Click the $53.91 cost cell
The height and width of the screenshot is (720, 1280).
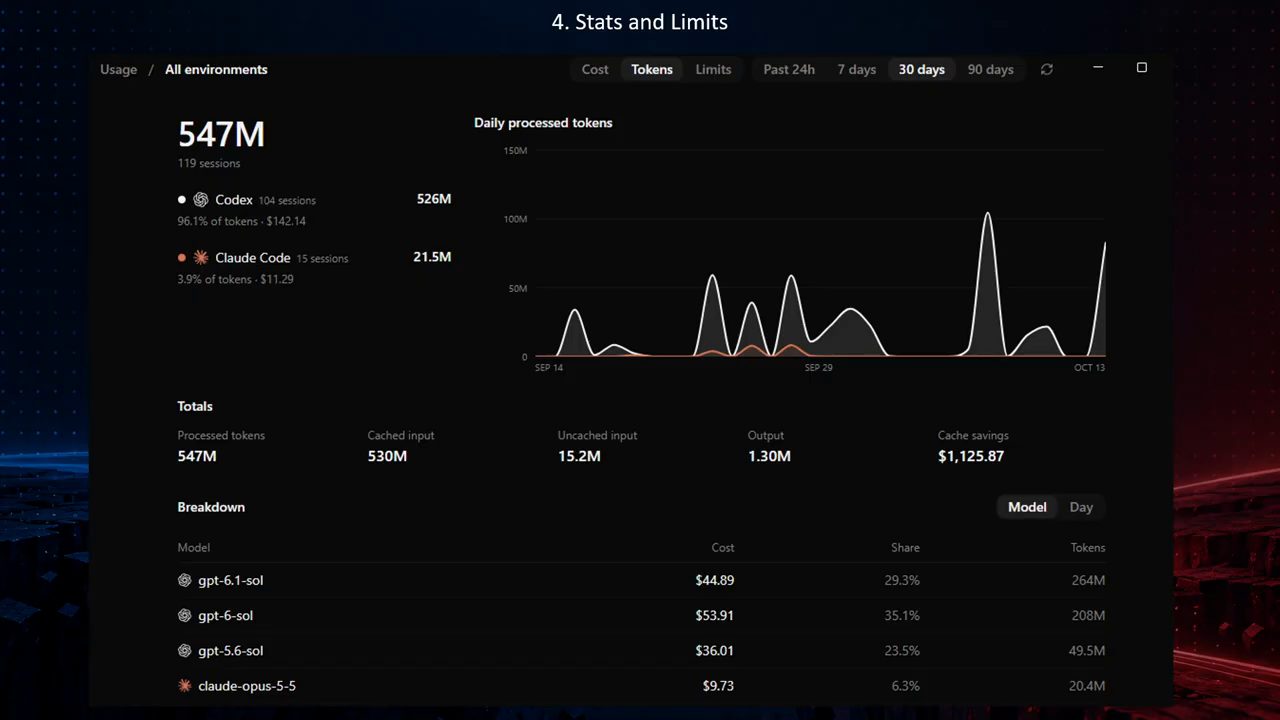coord(715,615)
